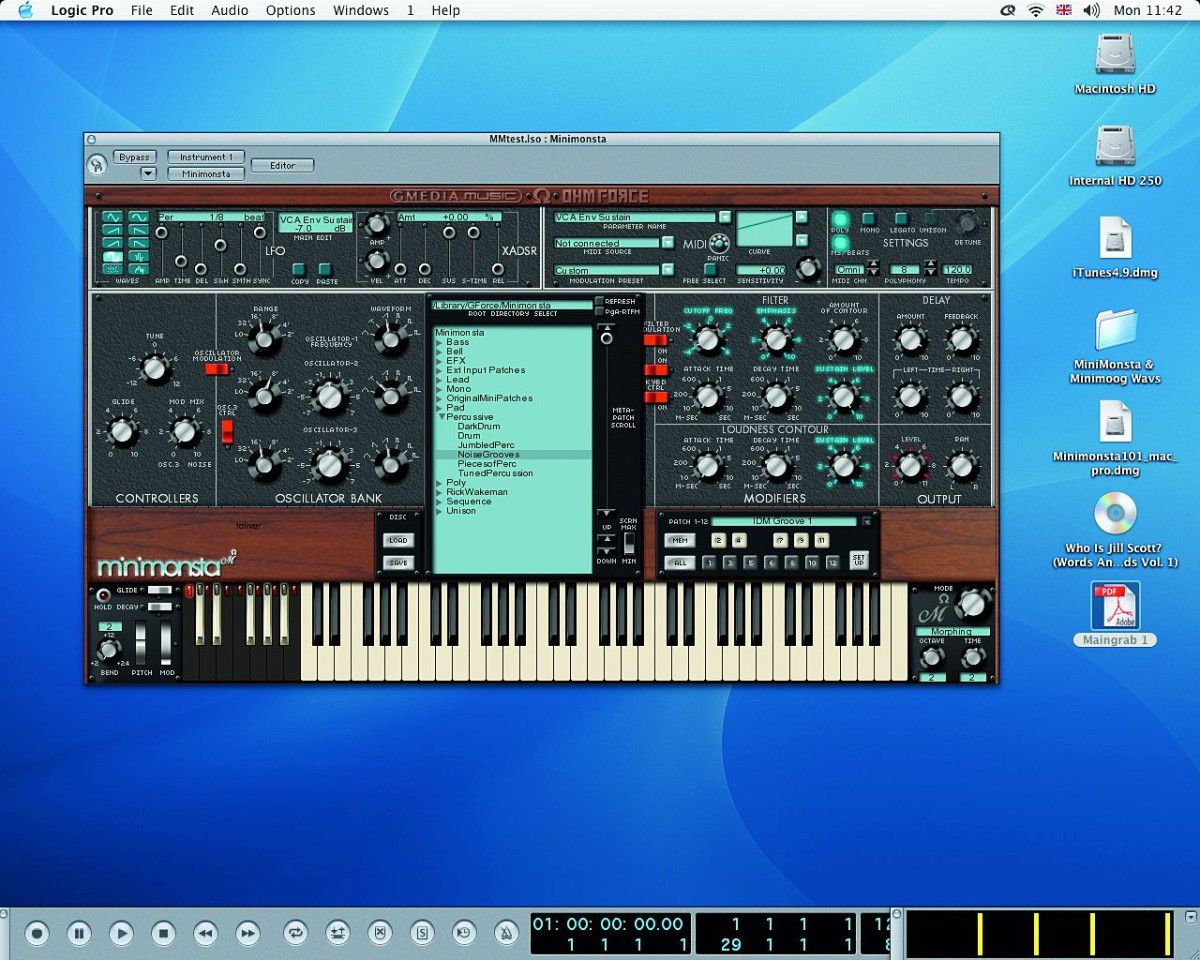Screen dimensions: 1200x960
Task: Open Macintosh HD drive icon
Action: 1114,54
